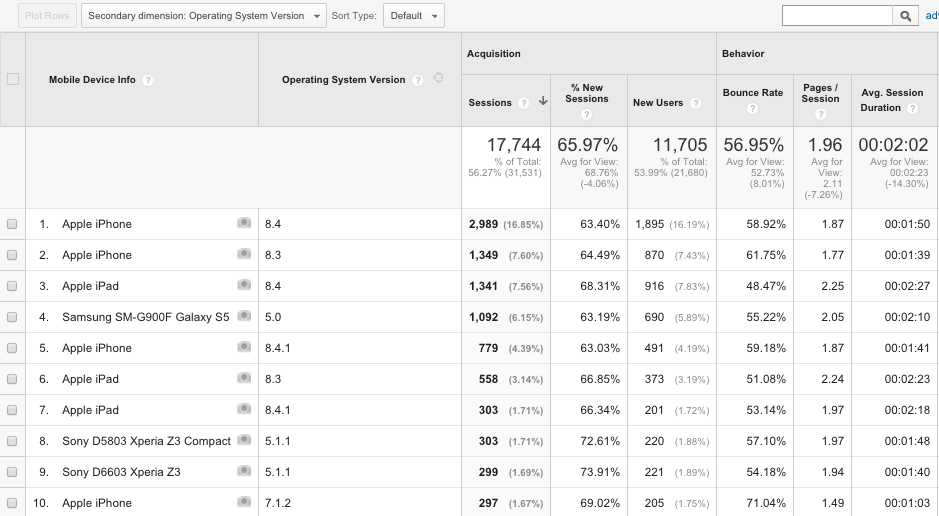The width and height of the screenshot is (939, 516).
Task: Click camera icon for Sony Xperia Z3 Compact
Action: 244,440
